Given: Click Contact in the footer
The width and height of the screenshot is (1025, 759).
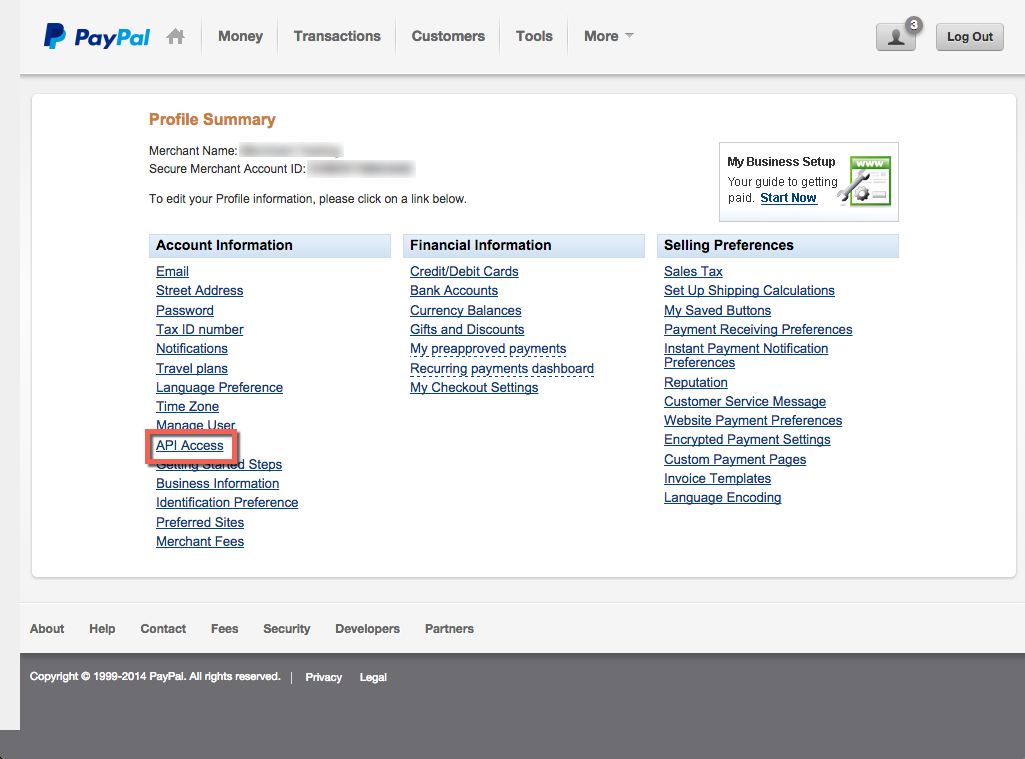Looking at the screenshot, I should point(163,629).
